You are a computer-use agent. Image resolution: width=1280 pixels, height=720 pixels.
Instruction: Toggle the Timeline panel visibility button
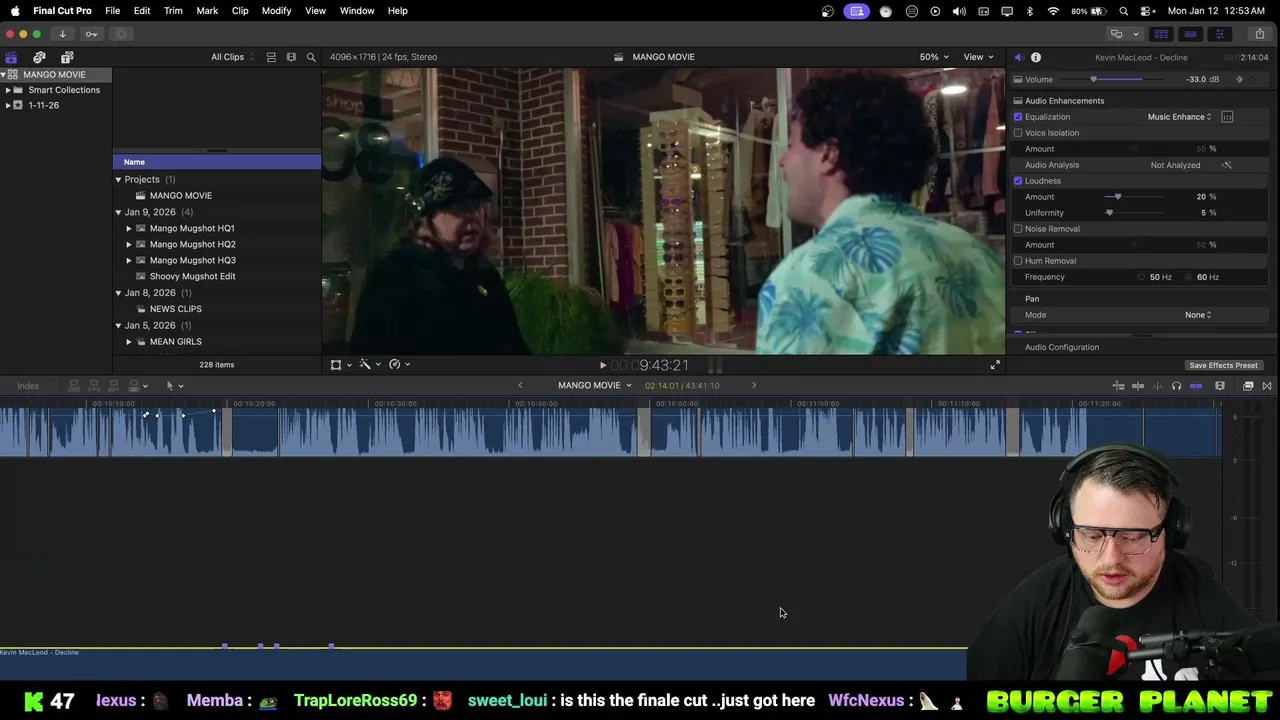coord(1190,34)
